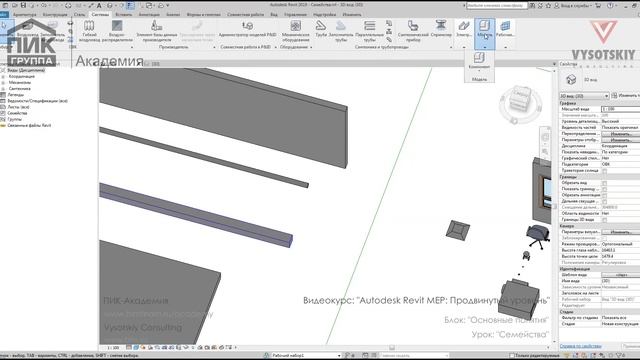The width and height of the screenshot is (640, 360).
Task: Click the View Template <Нет> button
Action: pos(621,275)
